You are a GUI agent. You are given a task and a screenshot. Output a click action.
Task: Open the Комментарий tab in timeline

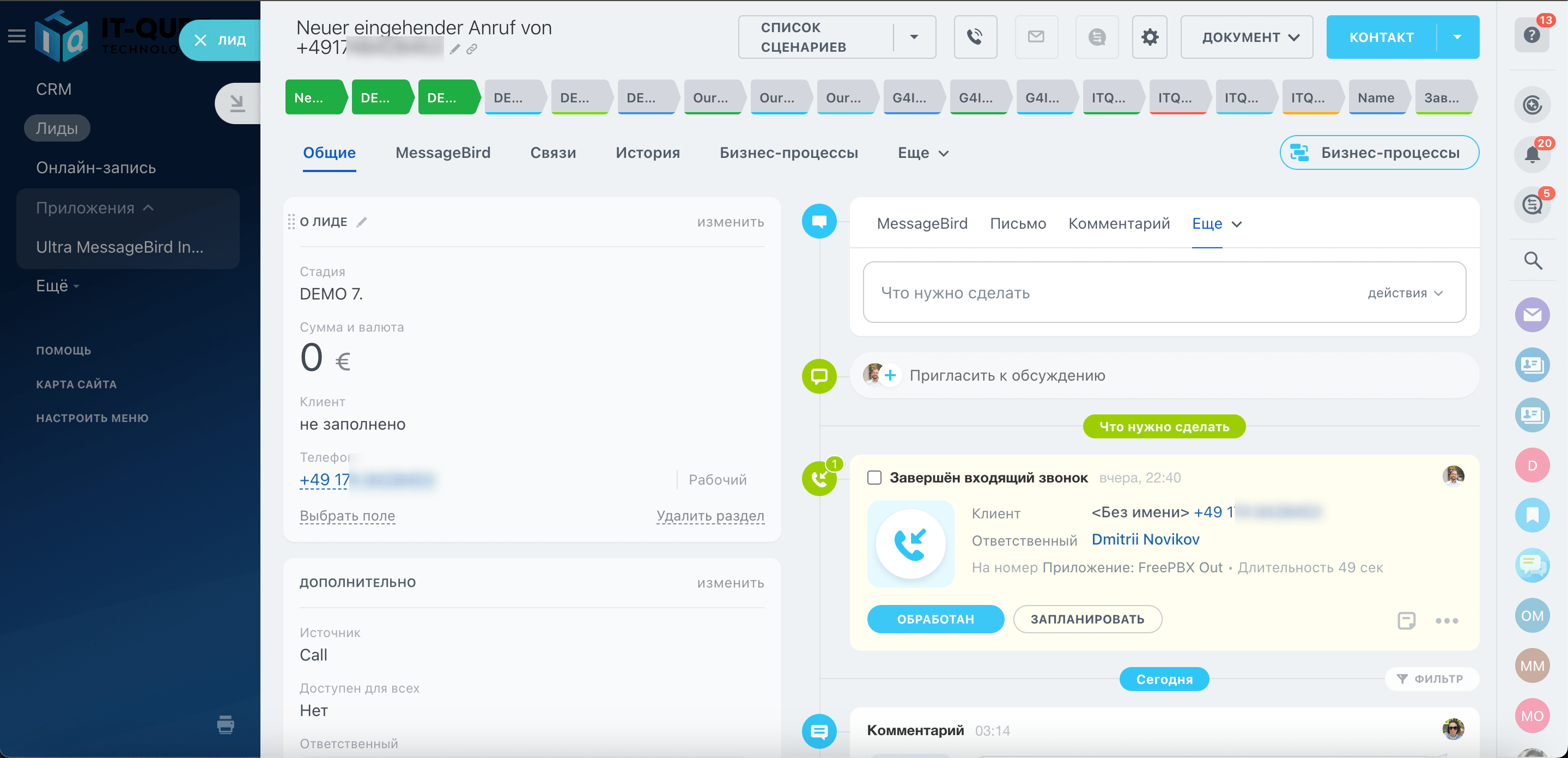1119,224
